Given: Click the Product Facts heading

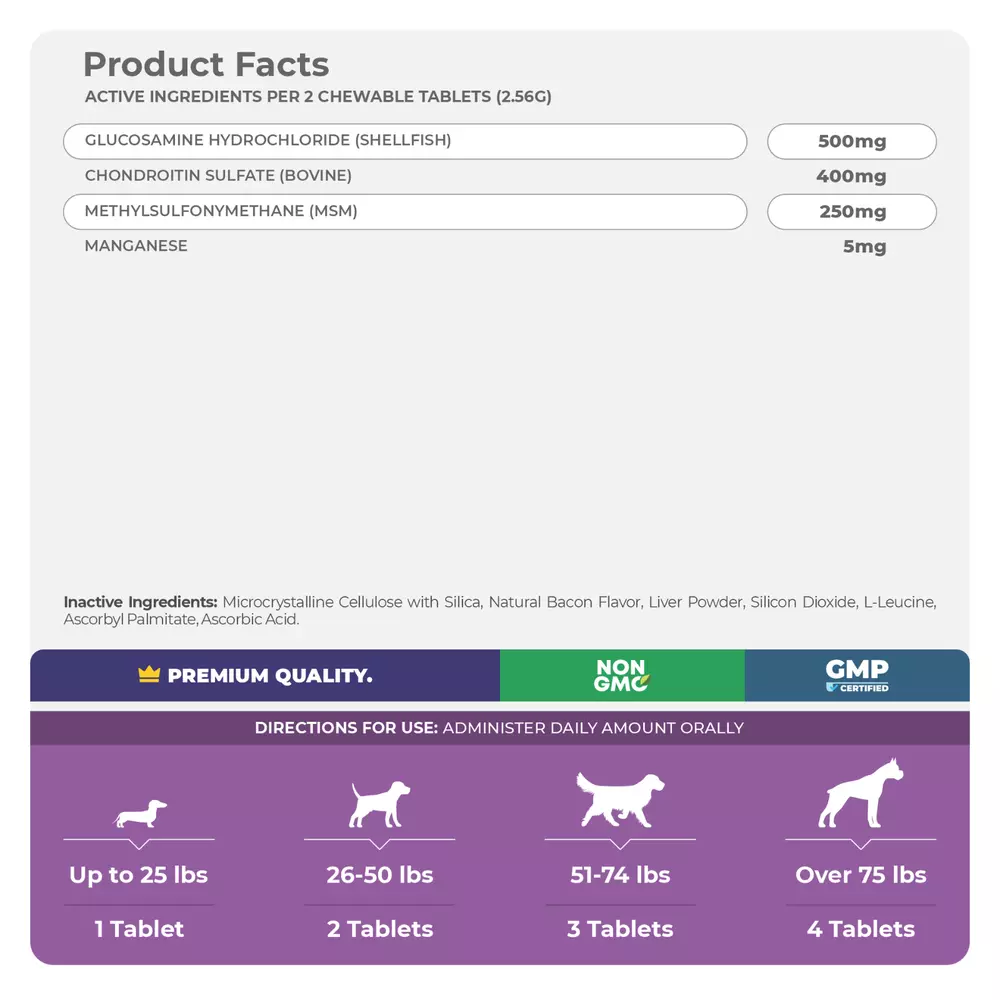Looking at the screenshot, I should [x=206, y=64].
